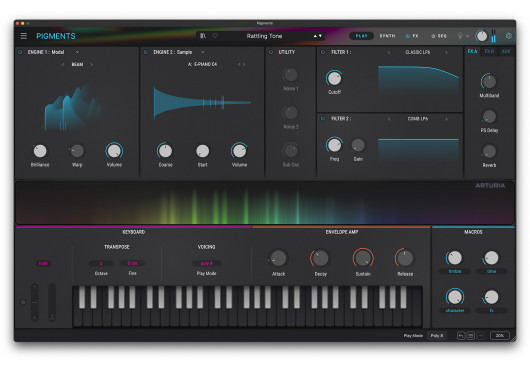Image resolution: width=530 pixels, height=371 pixels.
Task: Open the settings gear icon
Action: [x=508, y=36]
